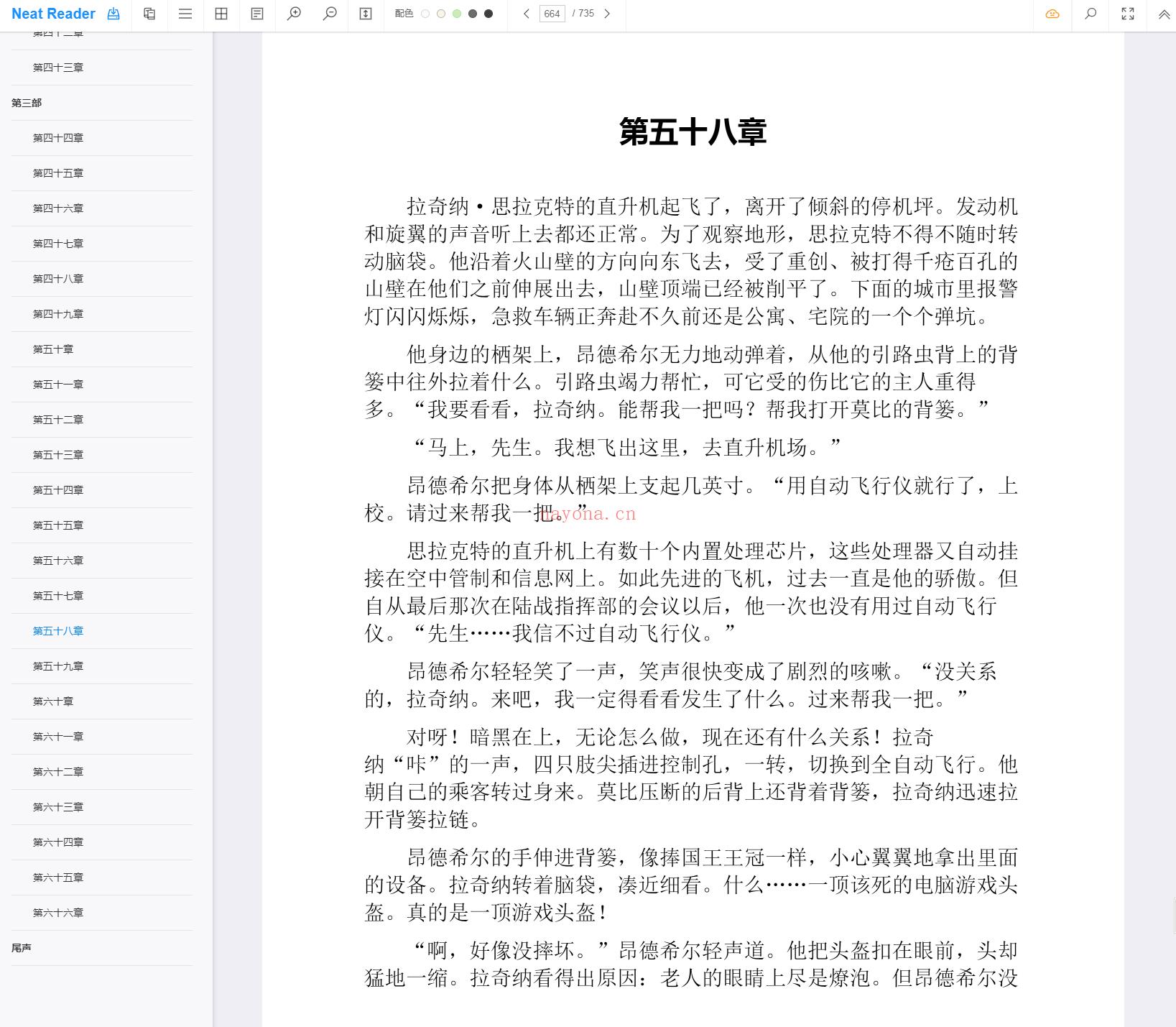
Task: Click the 配色 color scheme label
Action: click(x=404, y=14)
